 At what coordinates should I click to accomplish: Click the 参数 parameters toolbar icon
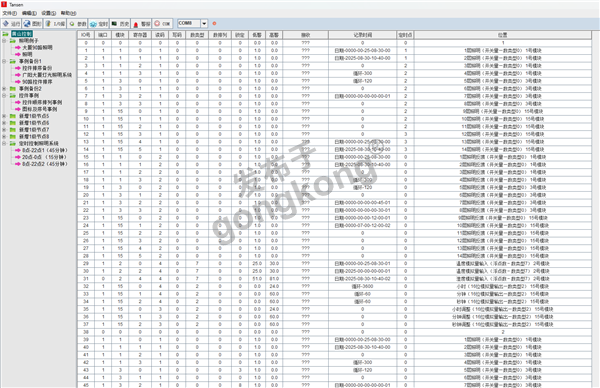[78, 24]
